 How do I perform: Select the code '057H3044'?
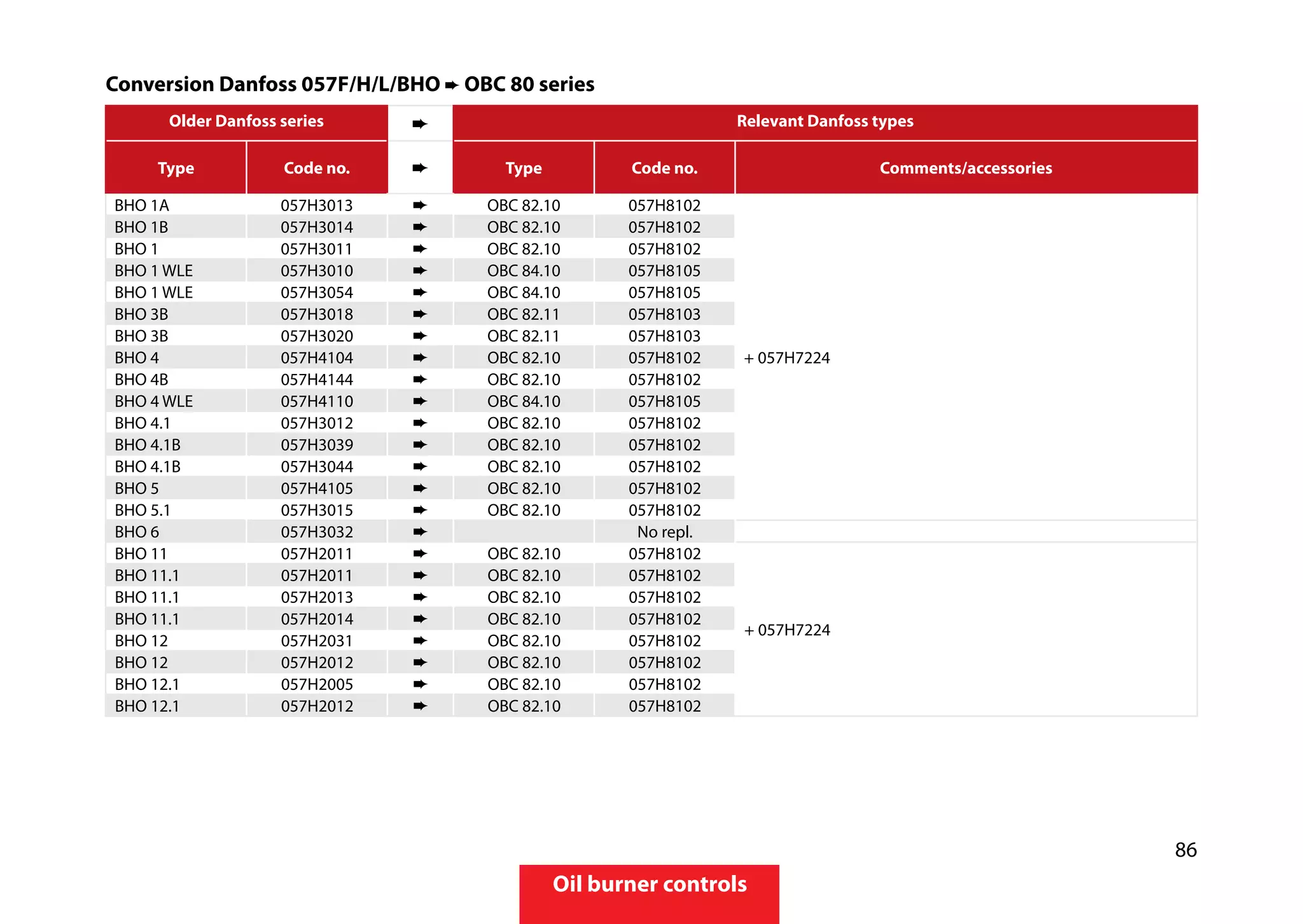click(x=317, y=467)
